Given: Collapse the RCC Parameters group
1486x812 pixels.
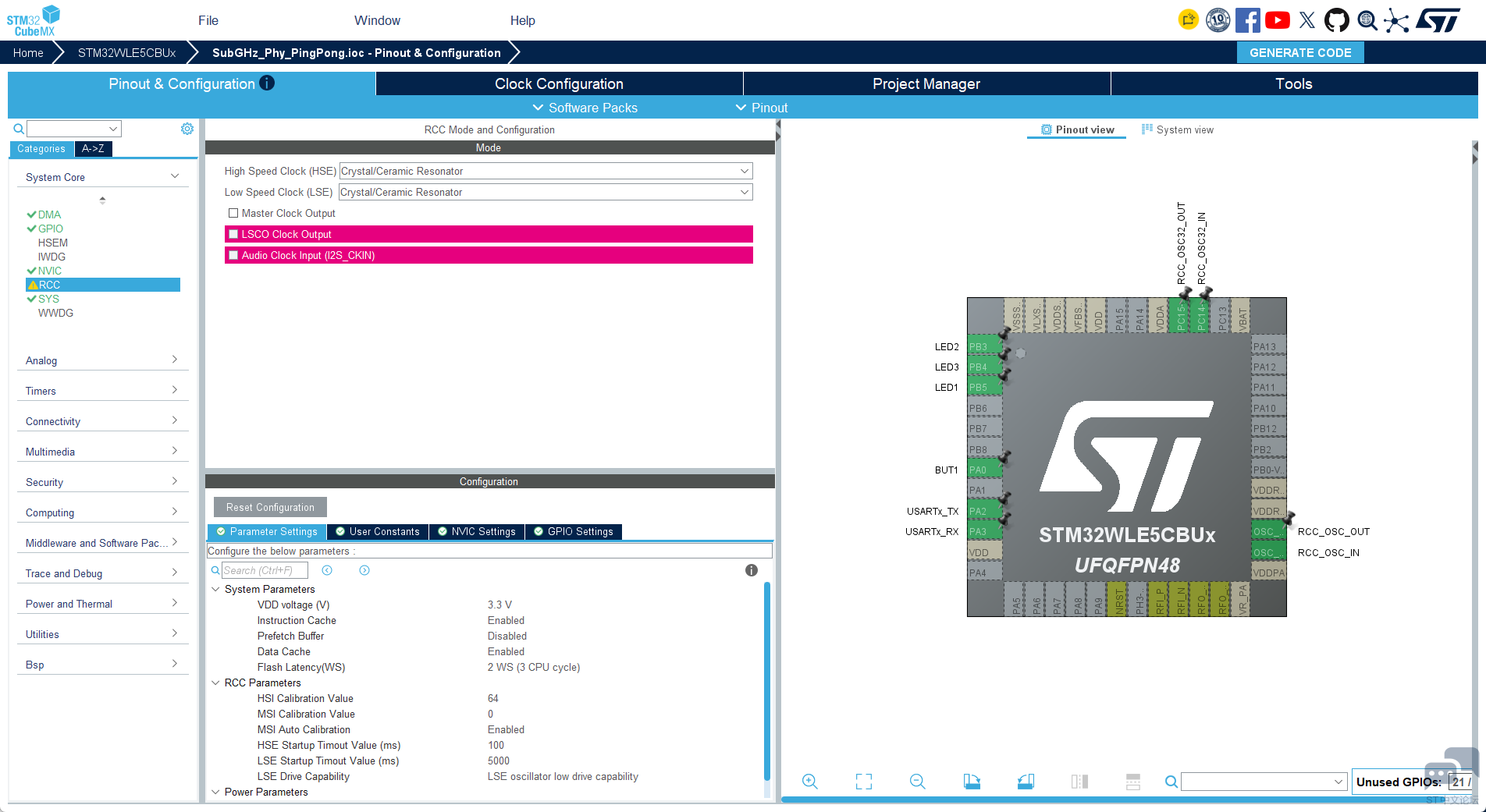Looking at the screenshot, I should [215, 683].
